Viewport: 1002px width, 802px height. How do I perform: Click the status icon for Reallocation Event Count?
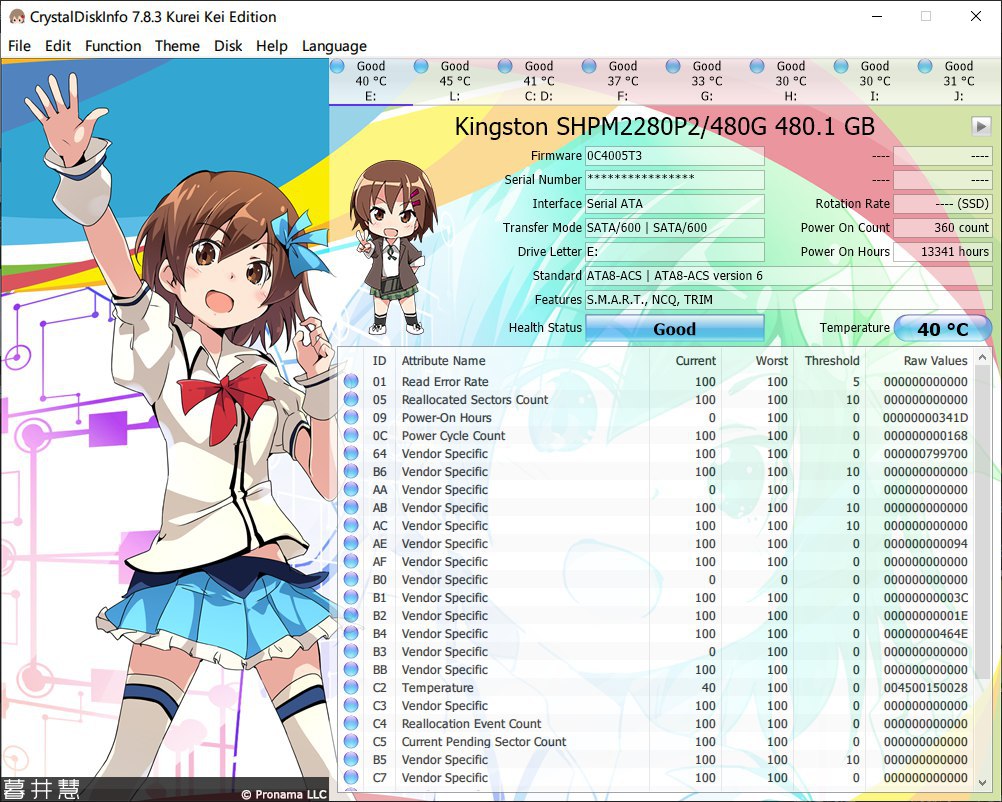click(x=351, y=723)
